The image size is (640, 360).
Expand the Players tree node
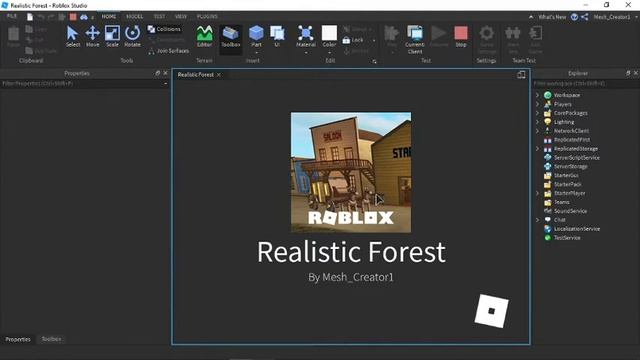[x=538, y=104]
